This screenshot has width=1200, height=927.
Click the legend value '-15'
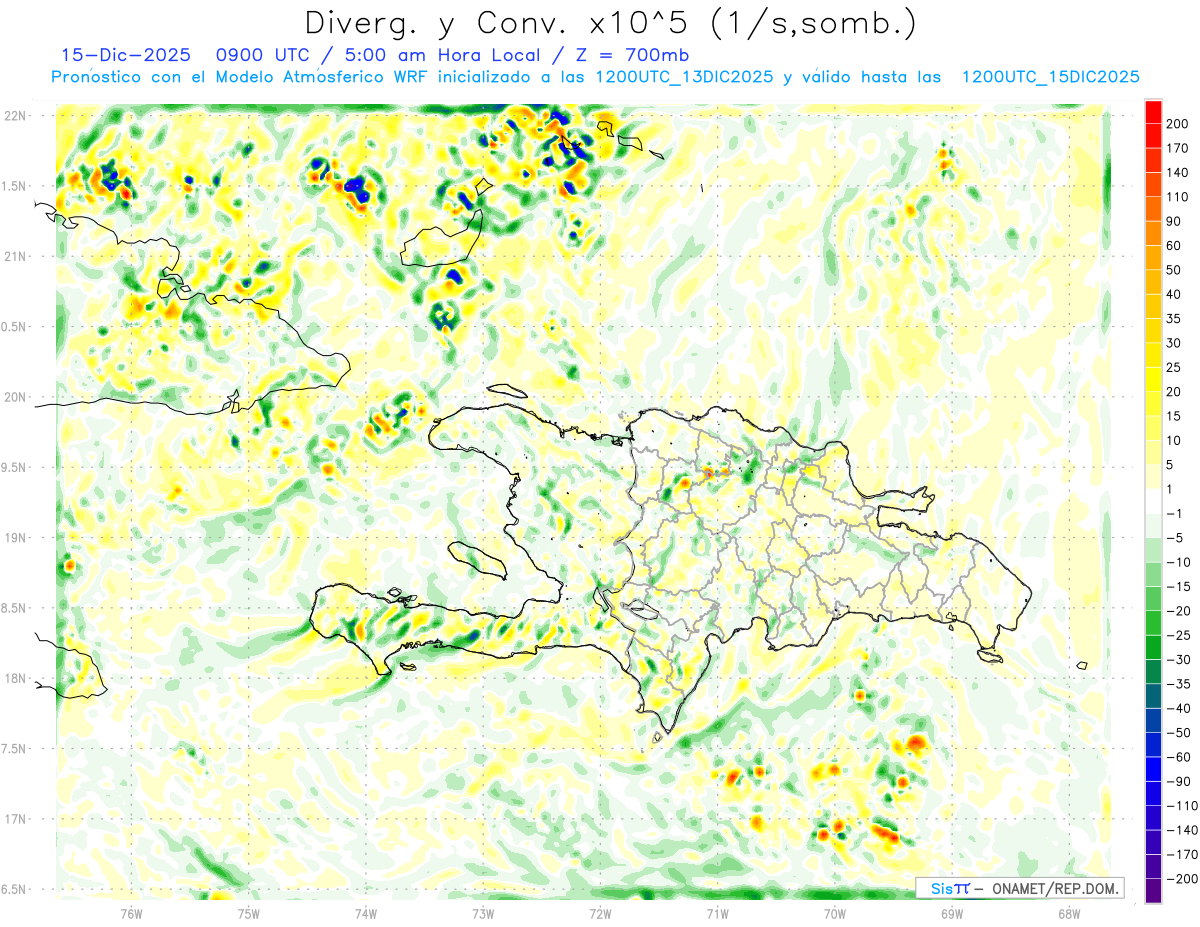[x=1179, y=586]
